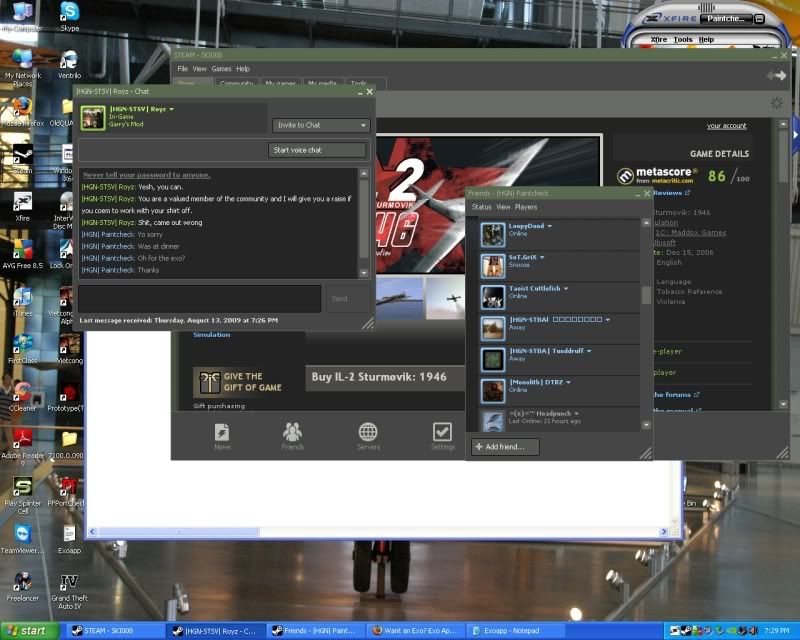Image resolution: width=800 pixels, height=640 pixels.
Task: Switch to the Community tab in Steam
Action: tap(237, 83)
